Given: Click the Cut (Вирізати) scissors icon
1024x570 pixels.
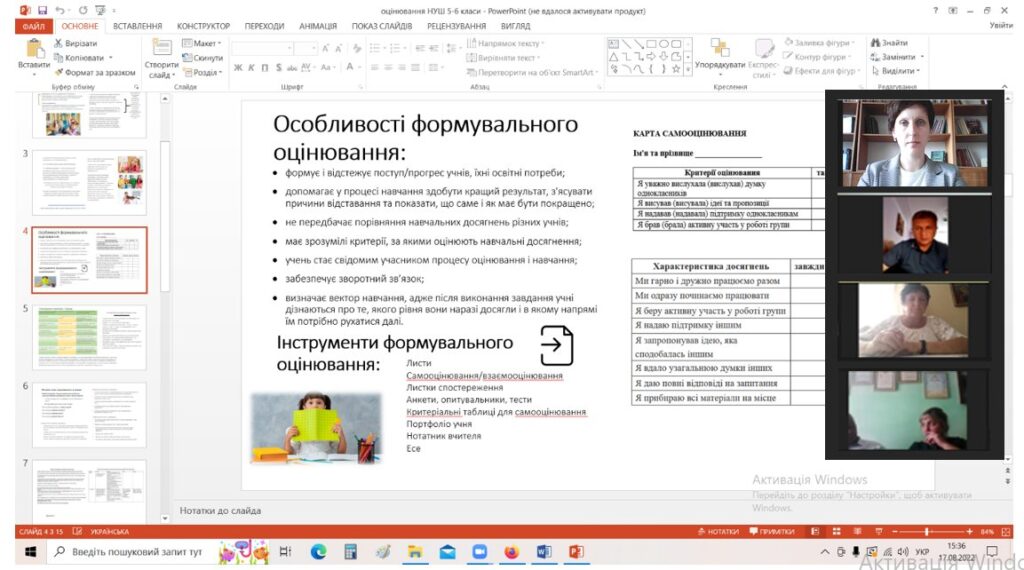Looking at the screenshot, I should (x=59, y=44).
